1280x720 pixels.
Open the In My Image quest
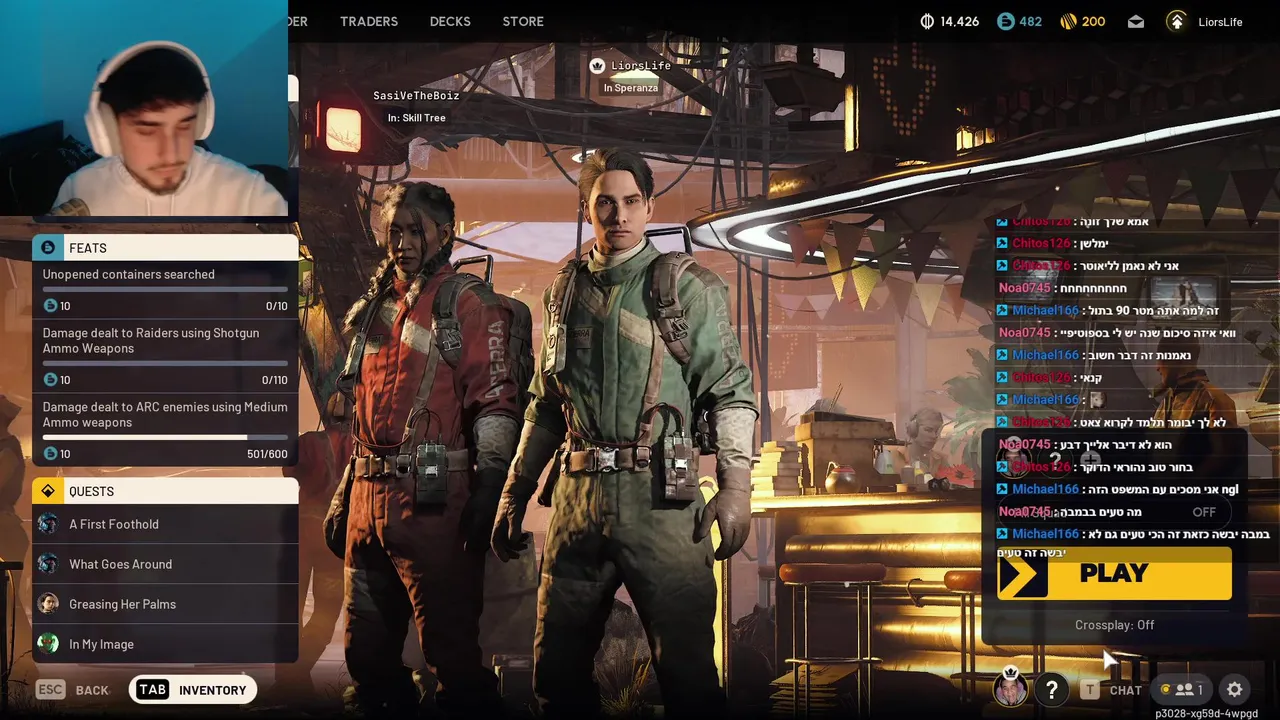[x=165, y=644]
